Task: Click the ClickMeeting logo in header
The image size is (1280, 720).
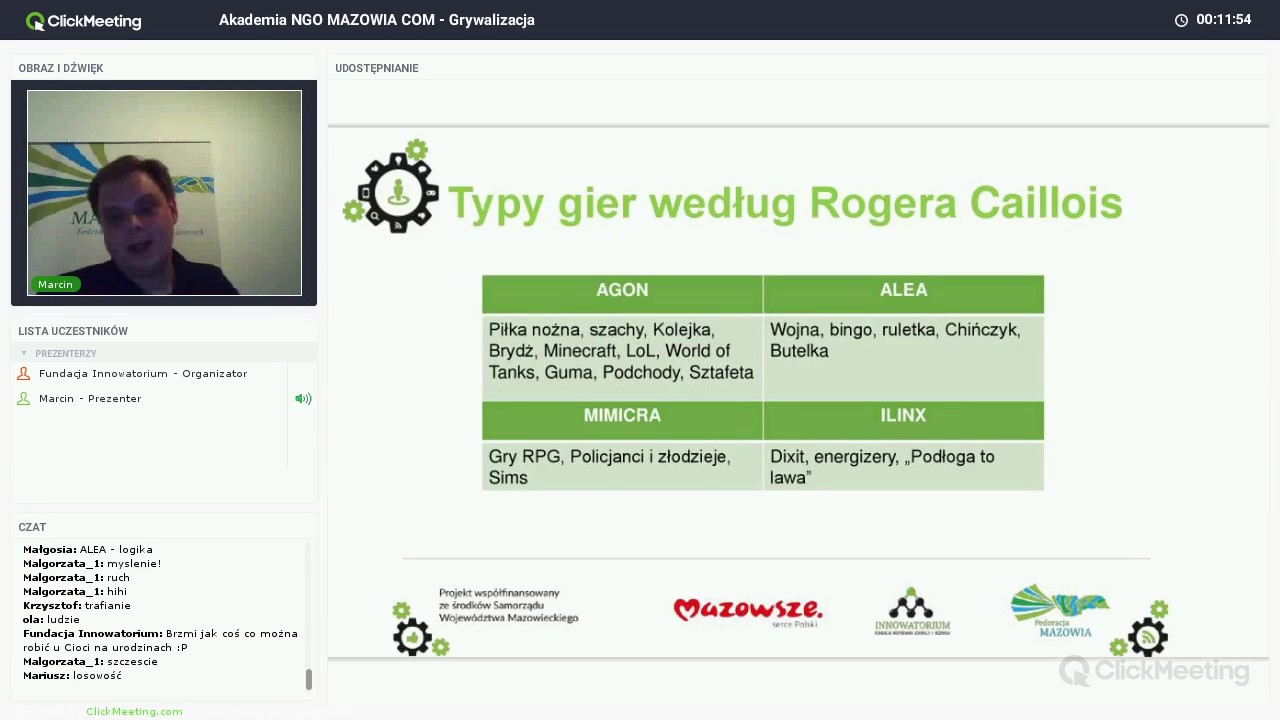Action: click(x=84, y=20)
